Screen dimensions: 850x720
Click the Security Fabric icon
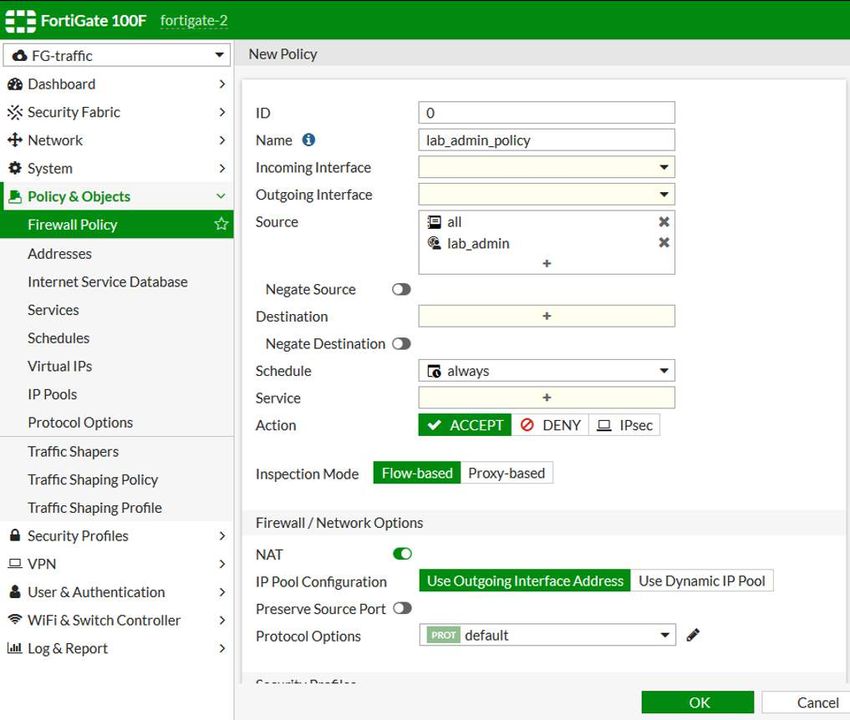click(15, 112)
